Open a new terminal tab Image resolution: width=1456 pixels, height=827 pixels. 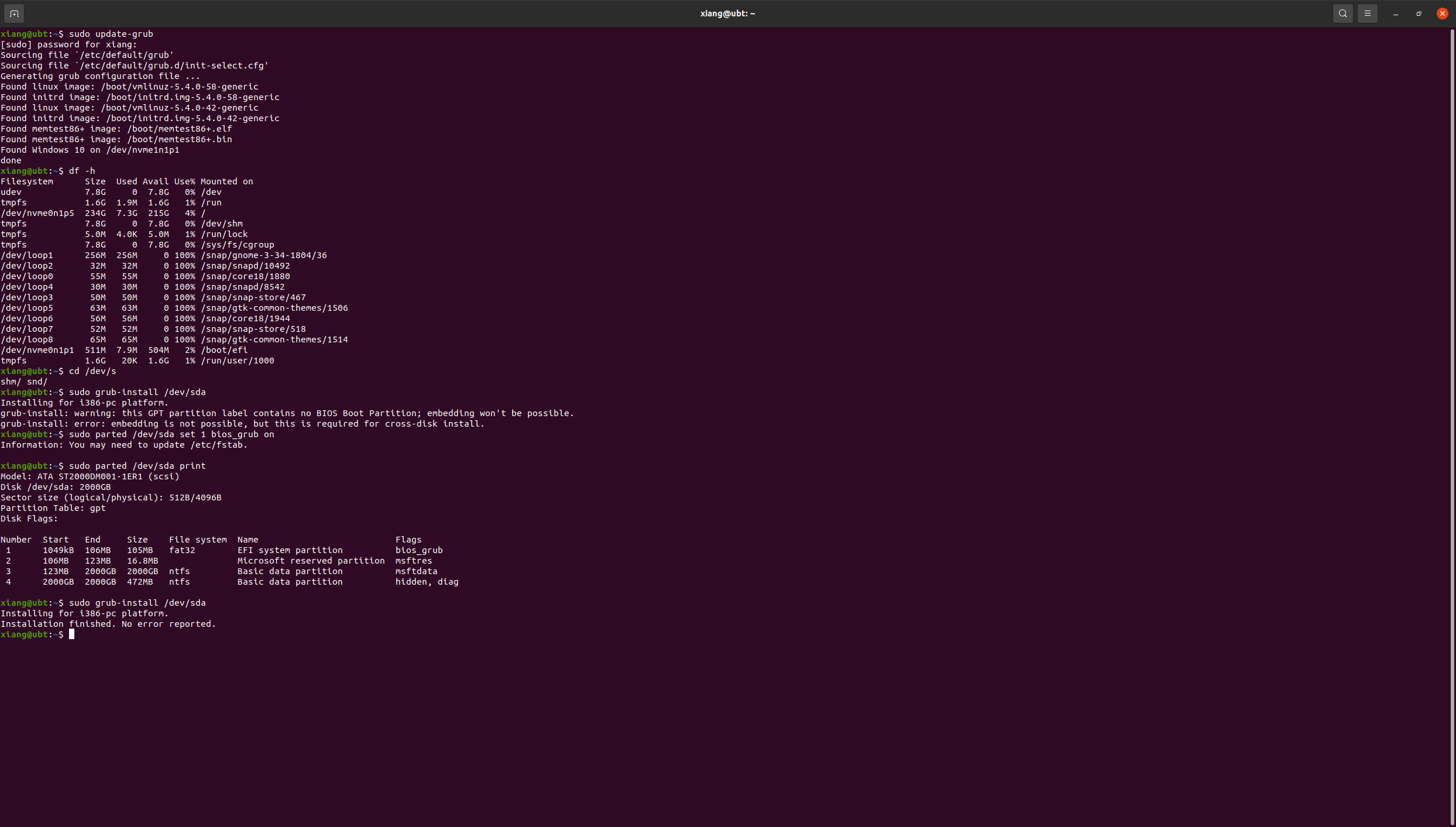tap(14, 13)
